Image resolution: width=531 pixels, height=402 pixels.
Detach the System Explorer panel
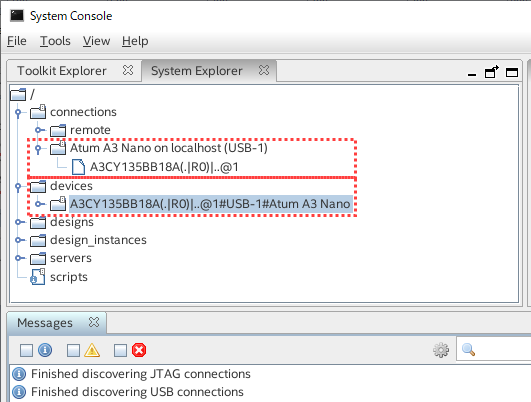pos(492,72)
